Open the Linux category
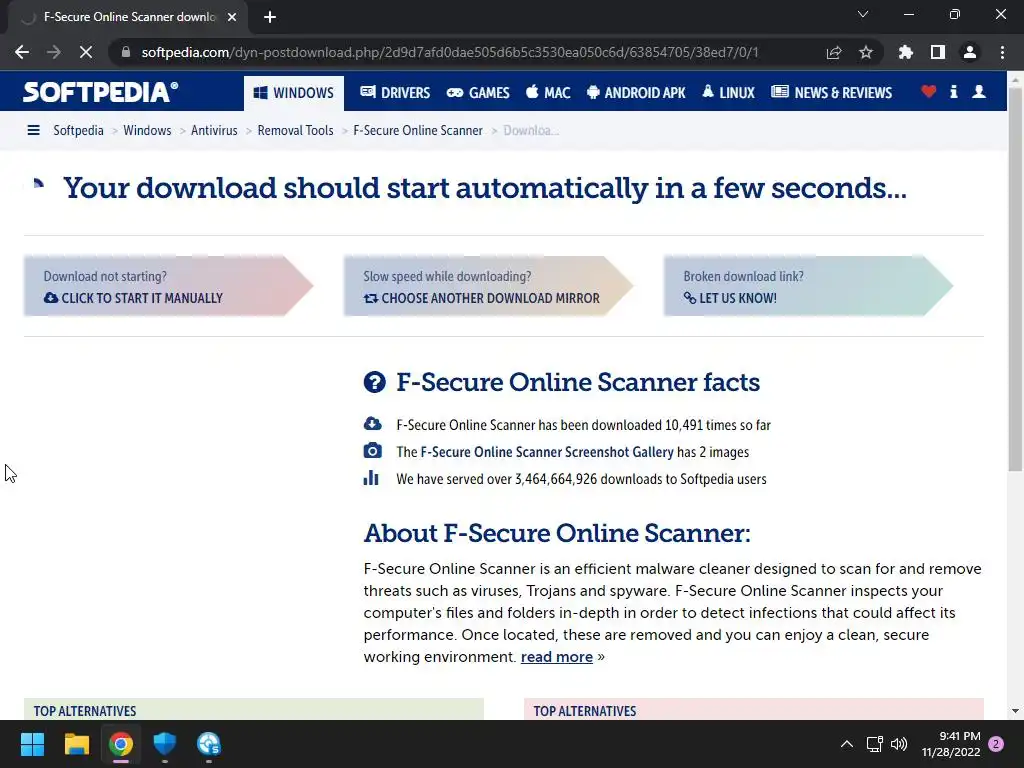 [x=729, y=93]
